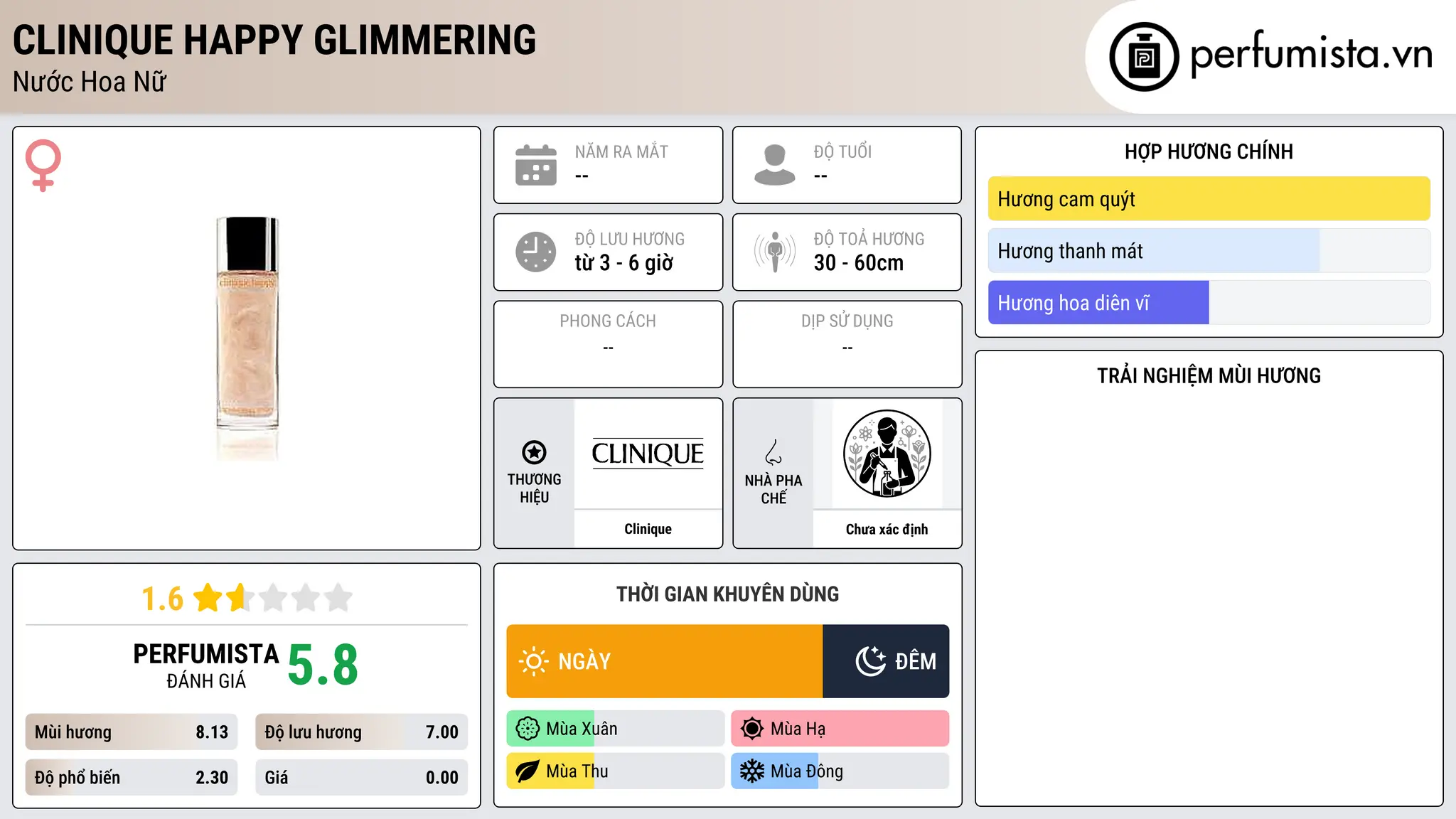Click the calendar icon beside Năm Ra Mắt
1456x819 pixels.
(x=536, y=165)
